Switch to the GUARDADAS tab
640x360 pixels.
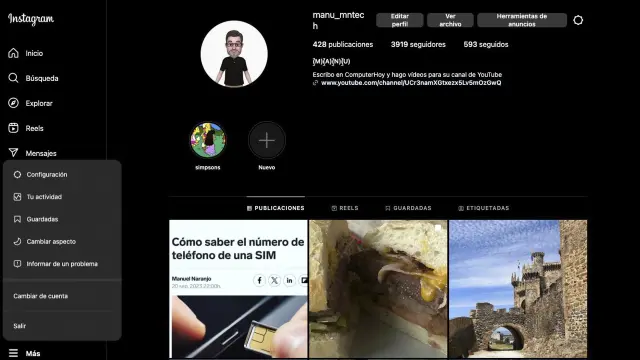click(408, 208)
